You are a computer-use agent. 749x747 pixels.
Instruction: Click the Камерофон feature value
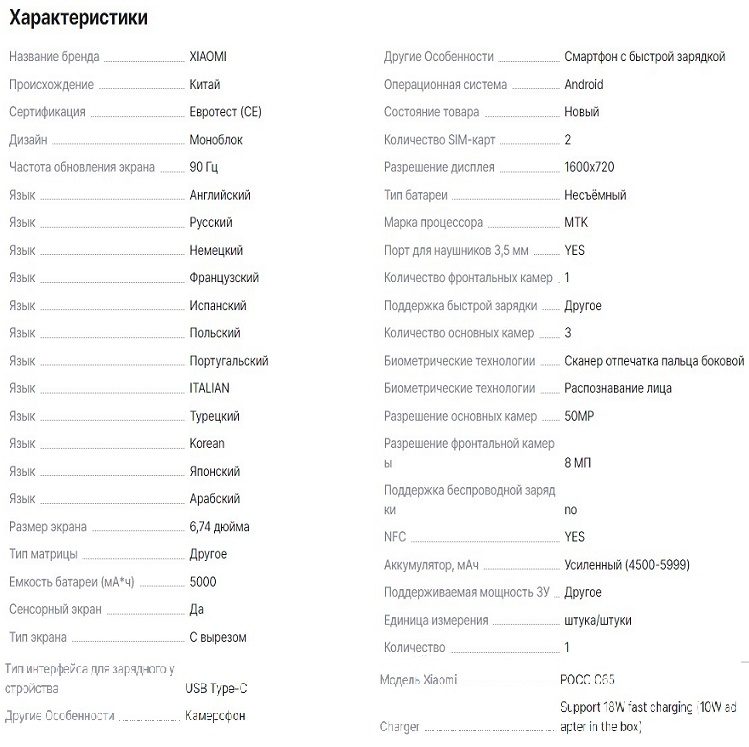(215, 715)
